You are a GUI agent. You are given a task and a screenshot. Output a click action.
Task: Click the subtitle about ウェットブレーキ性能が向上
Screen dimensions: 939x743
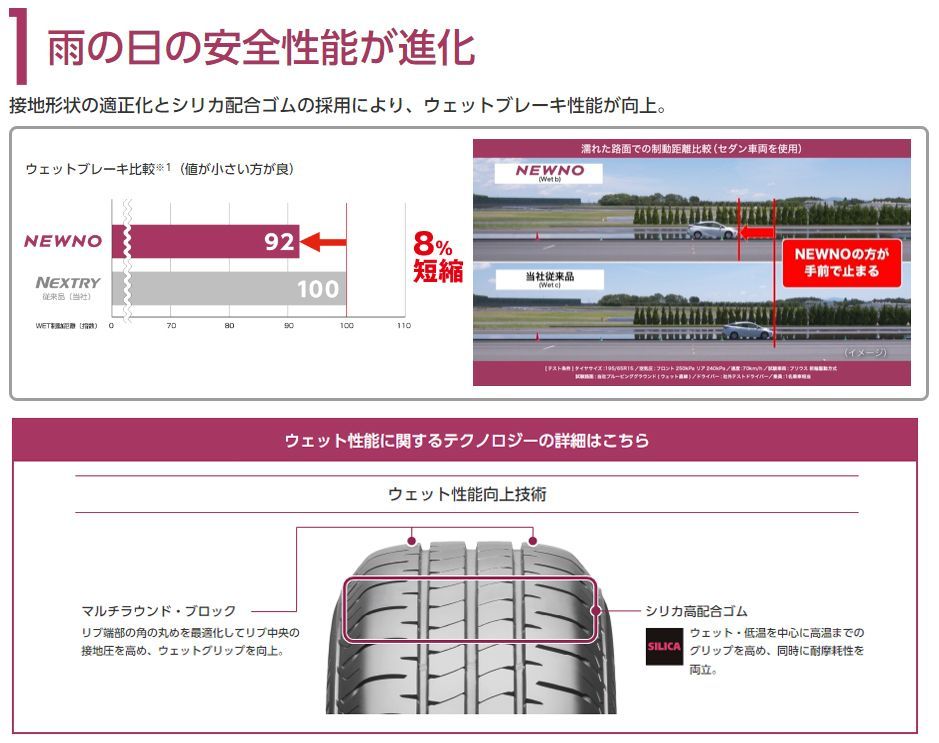pos(338,105)
